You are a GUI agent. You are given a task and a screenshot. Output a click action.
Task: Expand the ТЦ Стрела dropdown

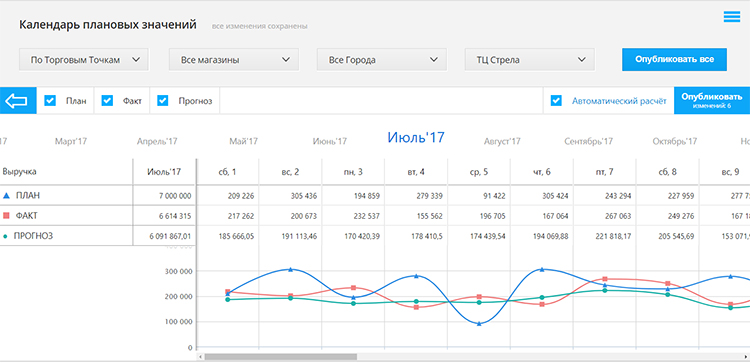pos(529,60)
